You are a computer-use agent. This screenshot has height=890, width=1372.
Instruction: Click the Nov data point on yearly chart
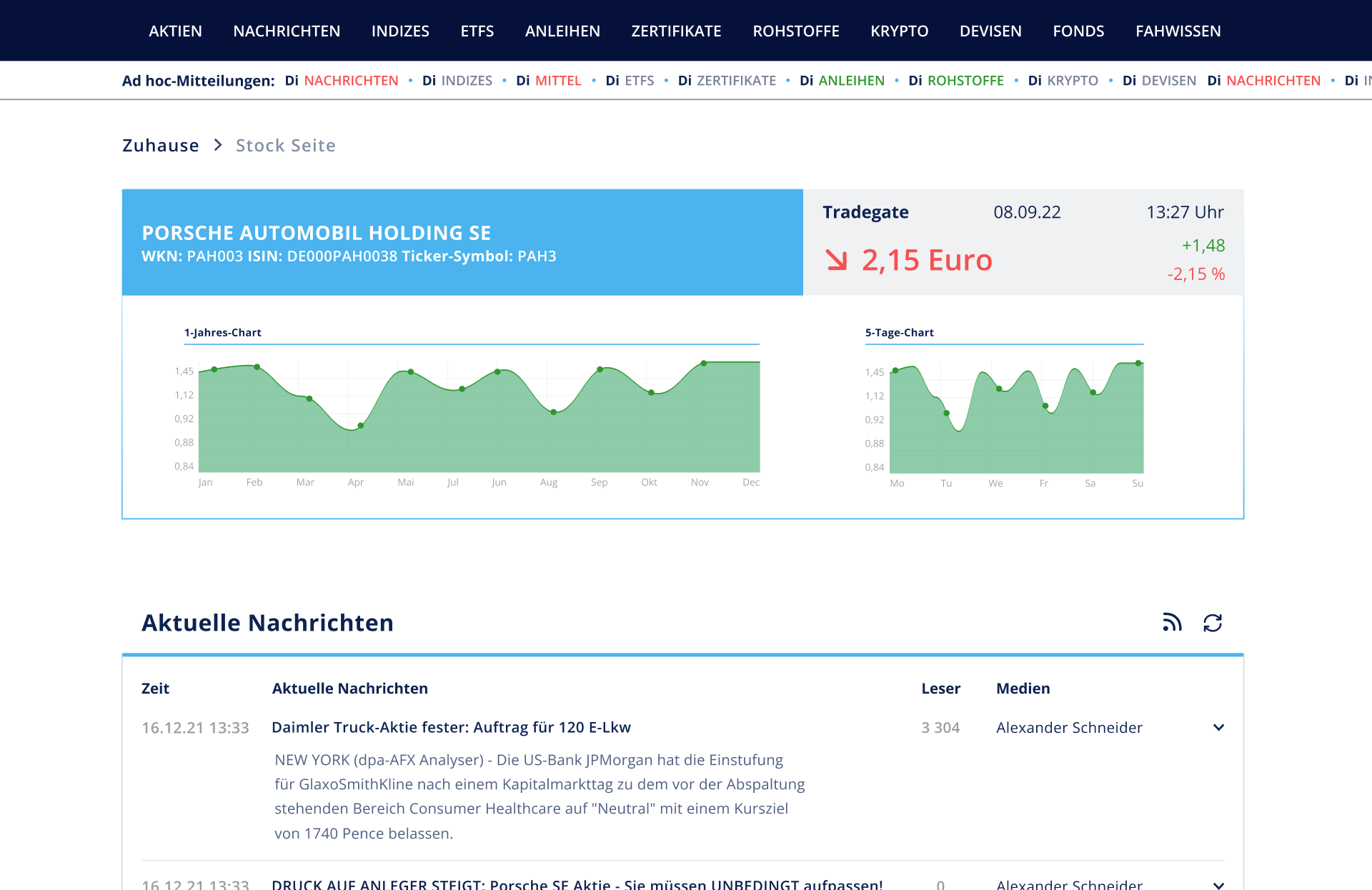[704, 364]
